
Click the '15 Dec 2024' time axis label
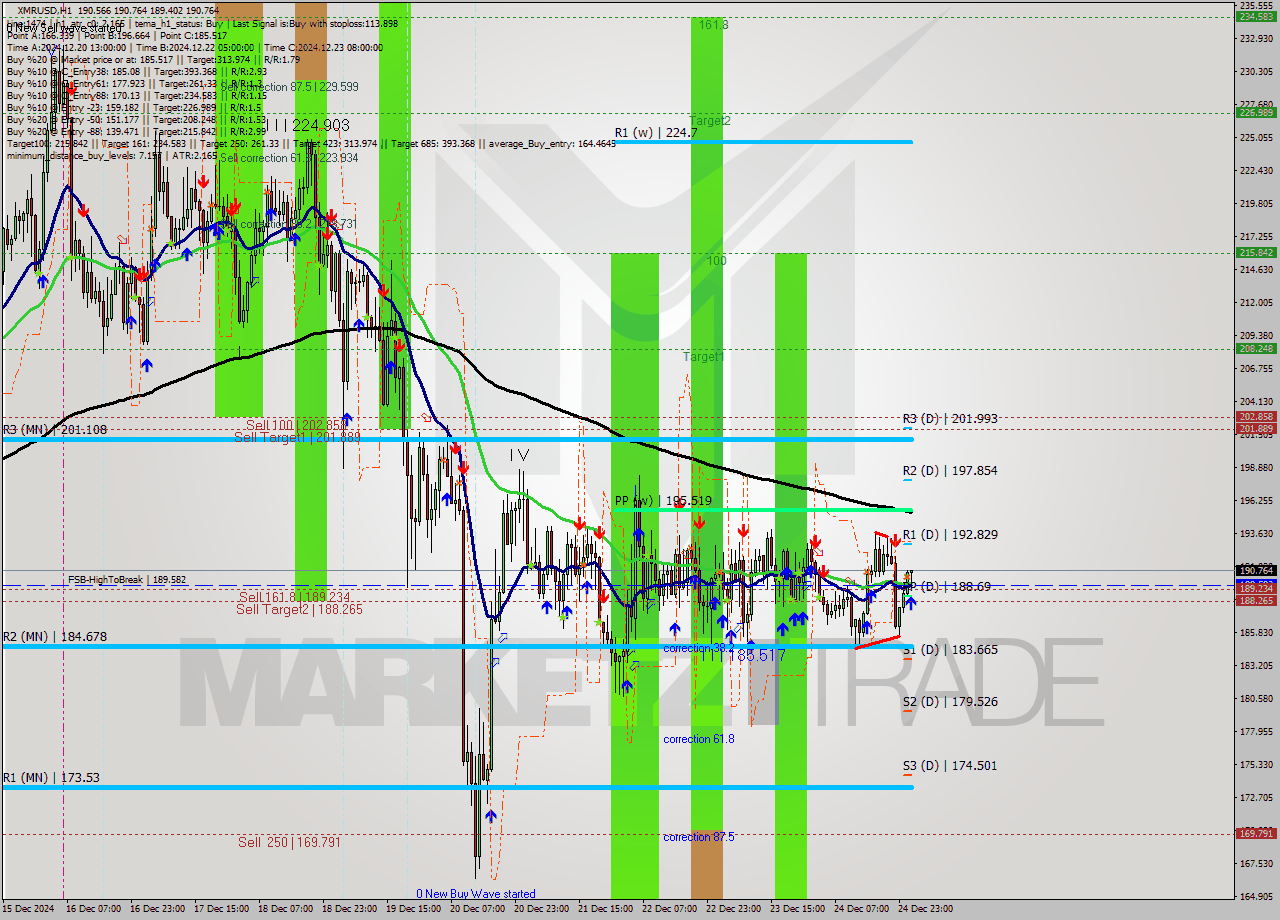point(26,909)
